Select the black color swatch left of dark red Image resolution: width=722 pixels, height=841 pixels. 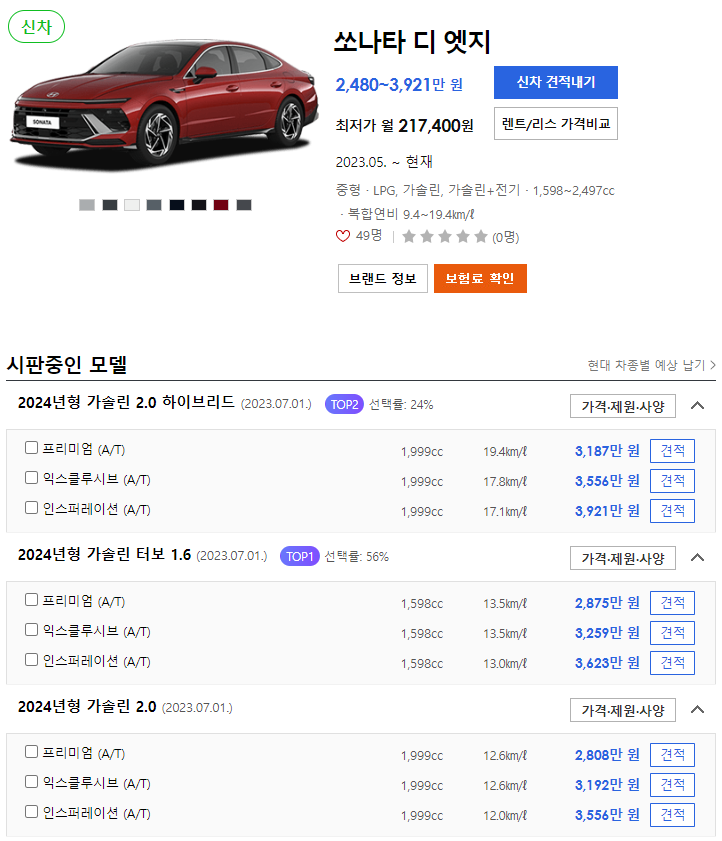point(199,205)
